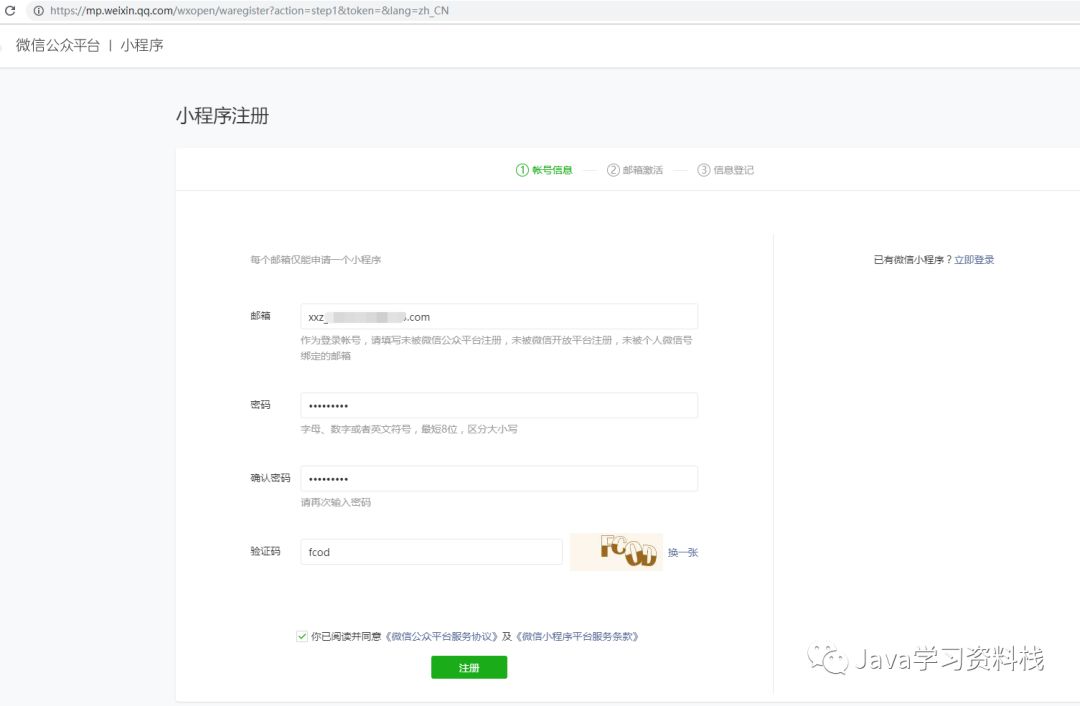Click the text 已有微信小程序？
This screenshot has width=1080, height=706.
pyautogui.click(x=913, y=260)
